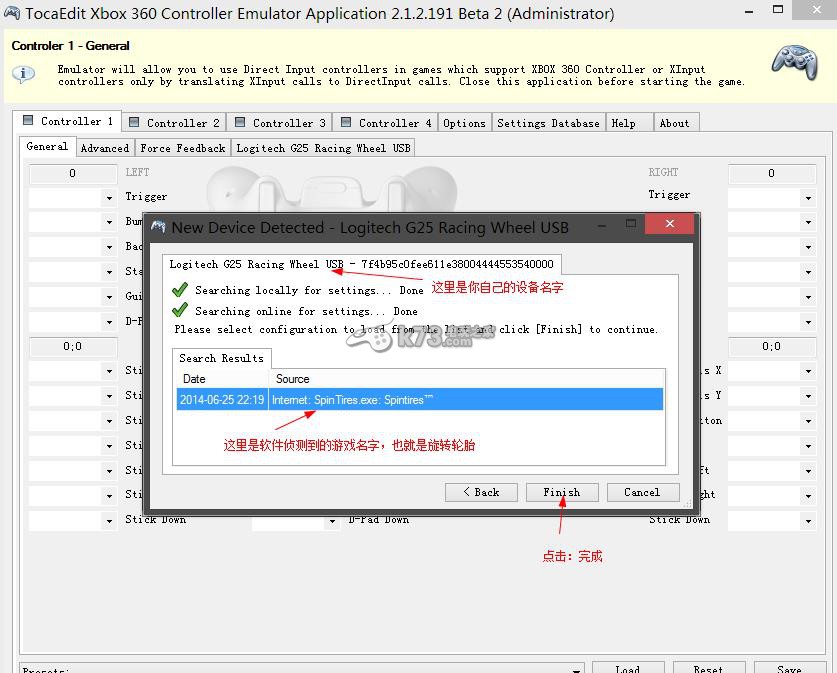Click the app icon in the main title bar
The width and height of the screenshot is (837, 673).
click(x=12, y=14)
